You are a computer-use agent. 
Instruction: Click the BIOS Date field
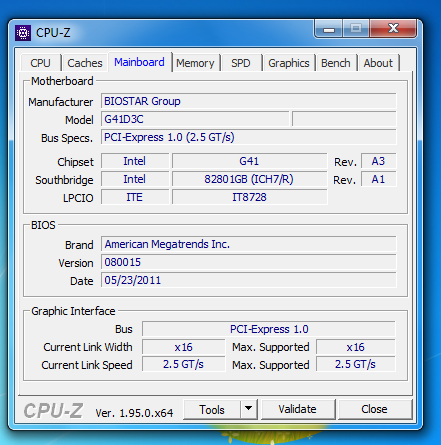tap(249, 280)
